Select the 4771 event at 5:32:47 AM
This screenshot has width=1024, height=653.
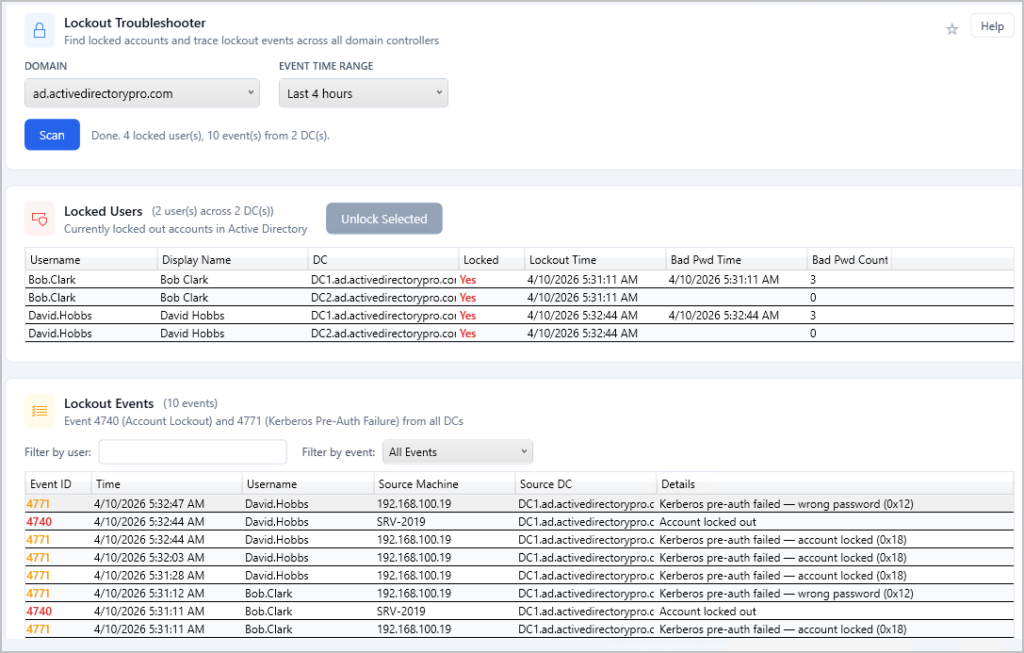click(x=519, y=503)
